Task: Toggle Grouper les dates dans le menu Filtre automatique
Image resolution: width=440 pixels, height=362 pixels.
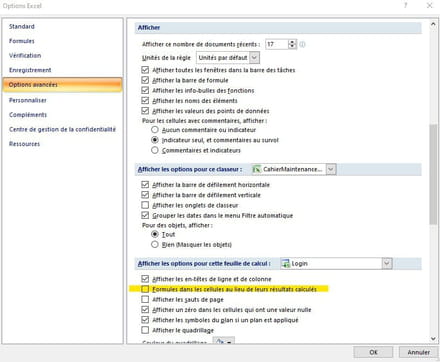Action: tap(145, 215)
